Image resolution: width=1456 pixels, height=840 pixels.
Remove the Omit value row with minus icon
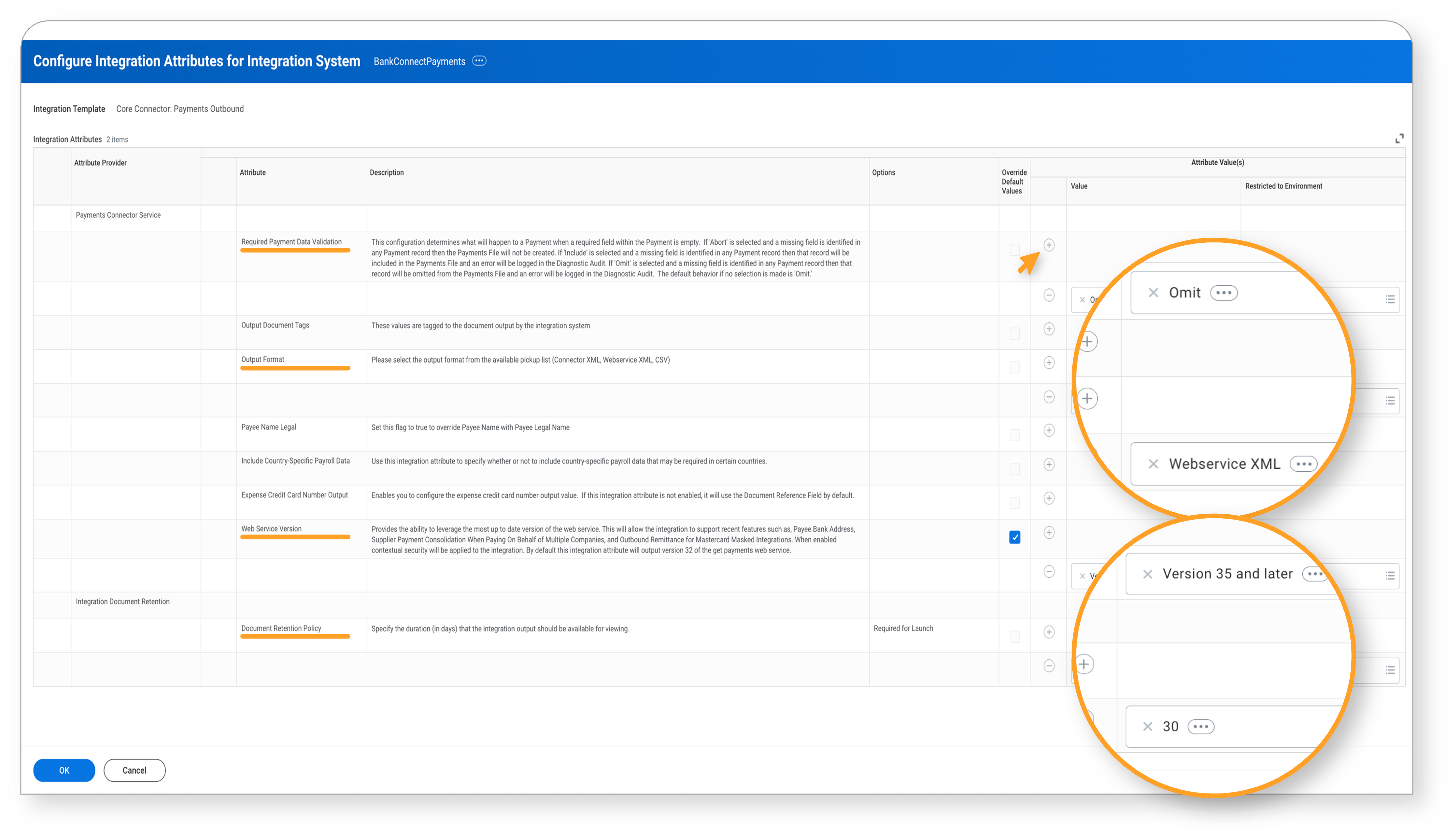click(x=1048, y=295)
